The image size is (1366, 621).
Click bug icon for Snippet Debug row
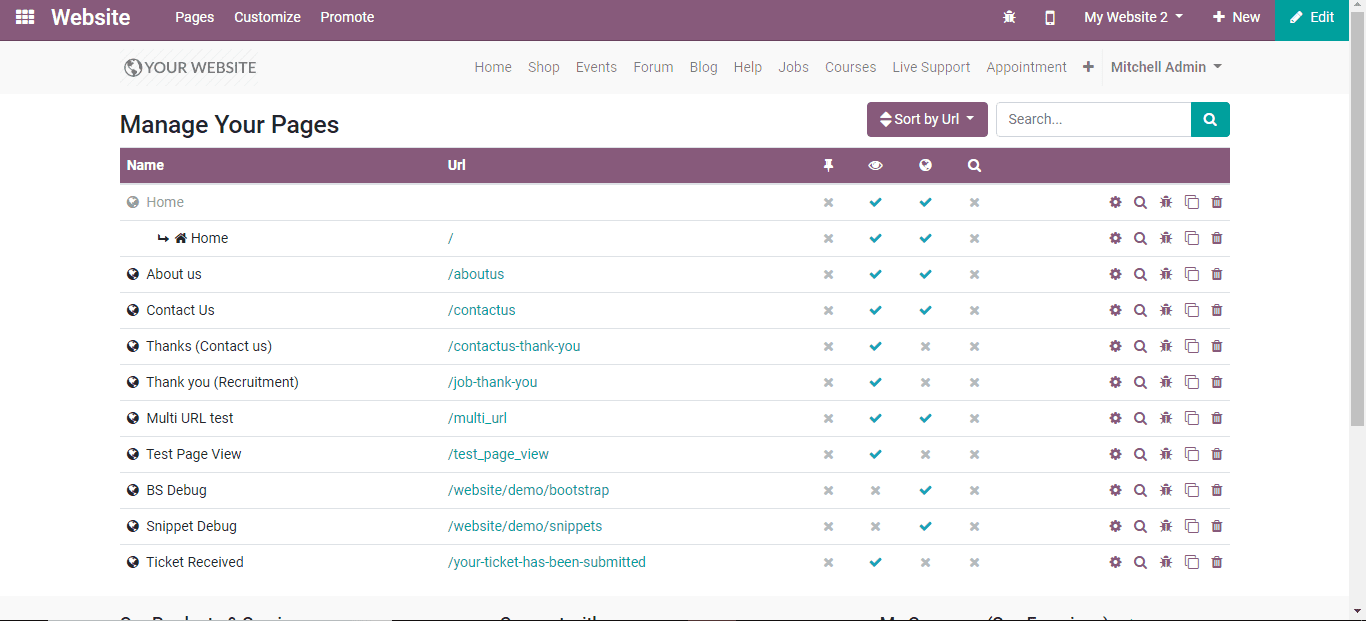[x=1166, y=526]
